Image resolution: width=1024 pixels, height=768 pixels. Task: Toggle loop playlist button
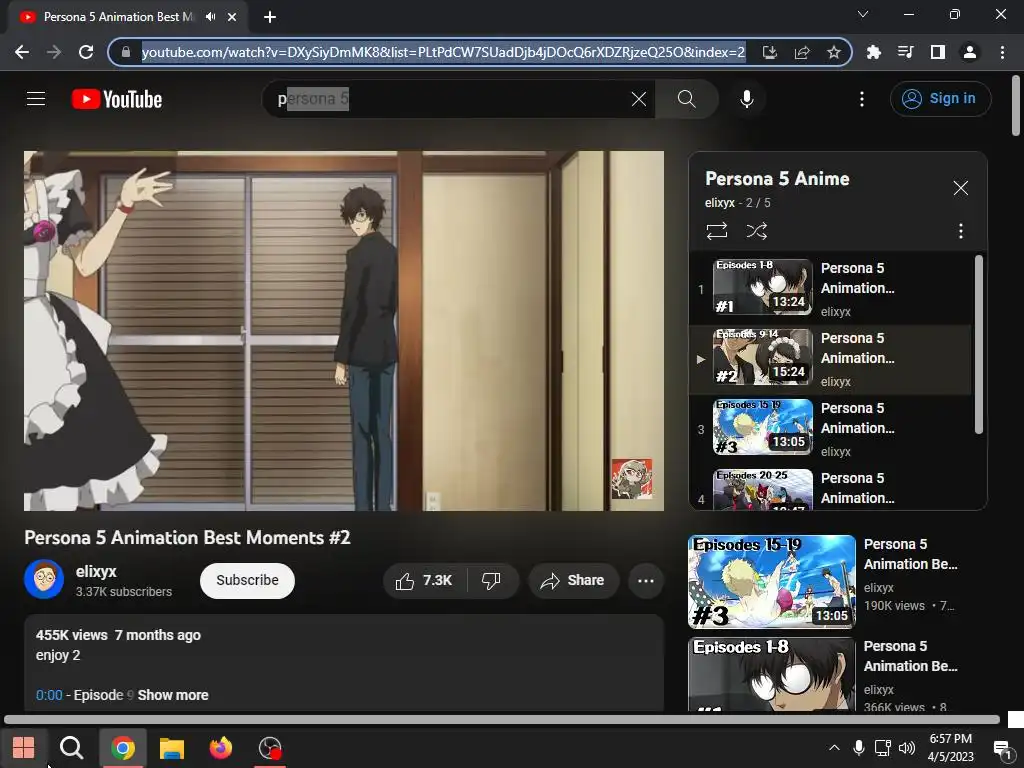pyautogui.click(x=716, y=231)
